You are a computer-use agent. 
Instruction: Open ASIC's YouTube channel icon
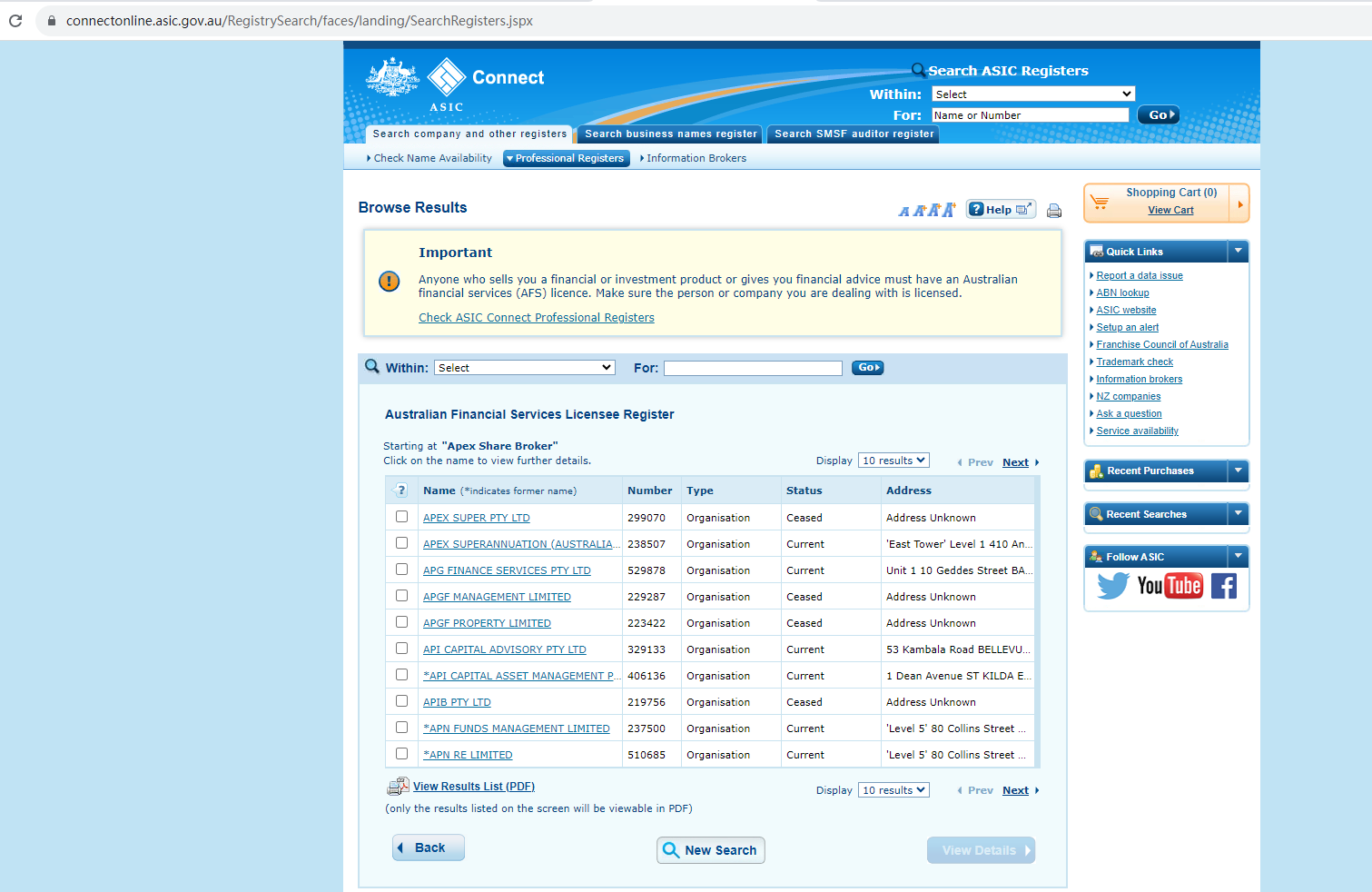point(1170,586)
